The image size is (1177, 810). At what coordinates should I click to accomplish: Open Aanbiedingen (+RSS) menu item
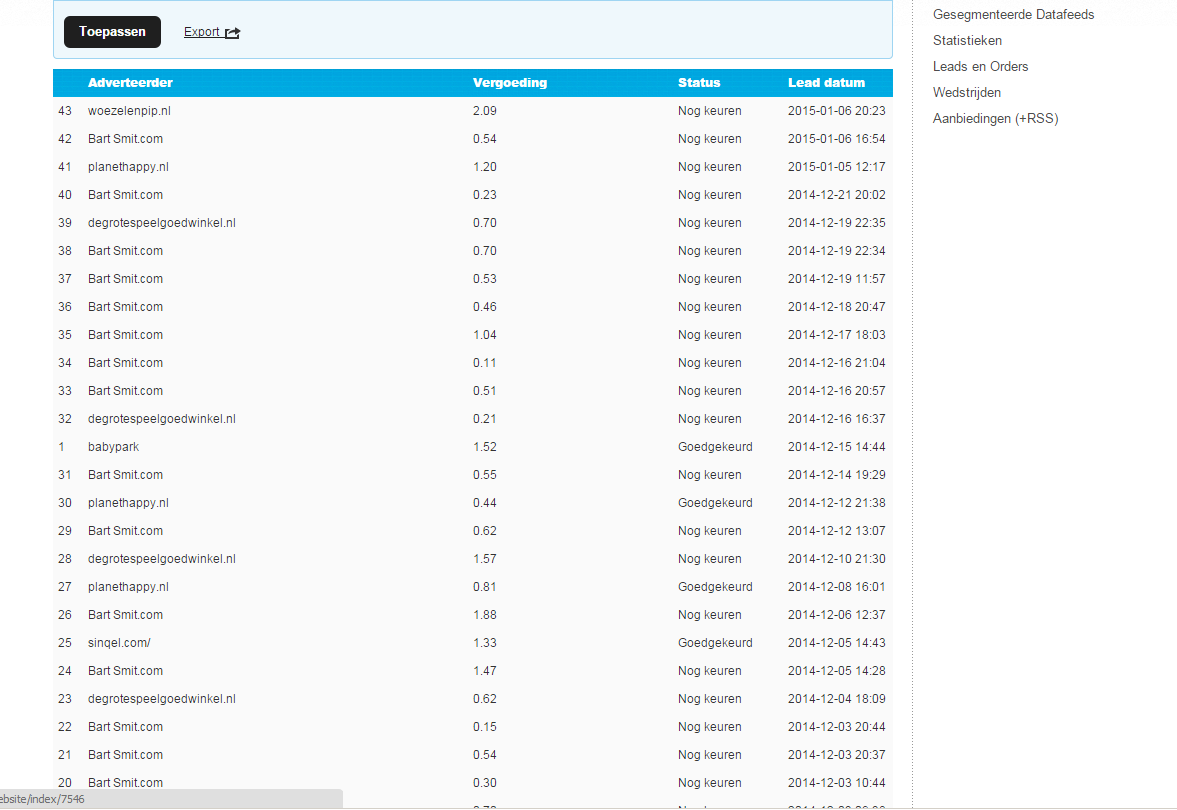995,119
